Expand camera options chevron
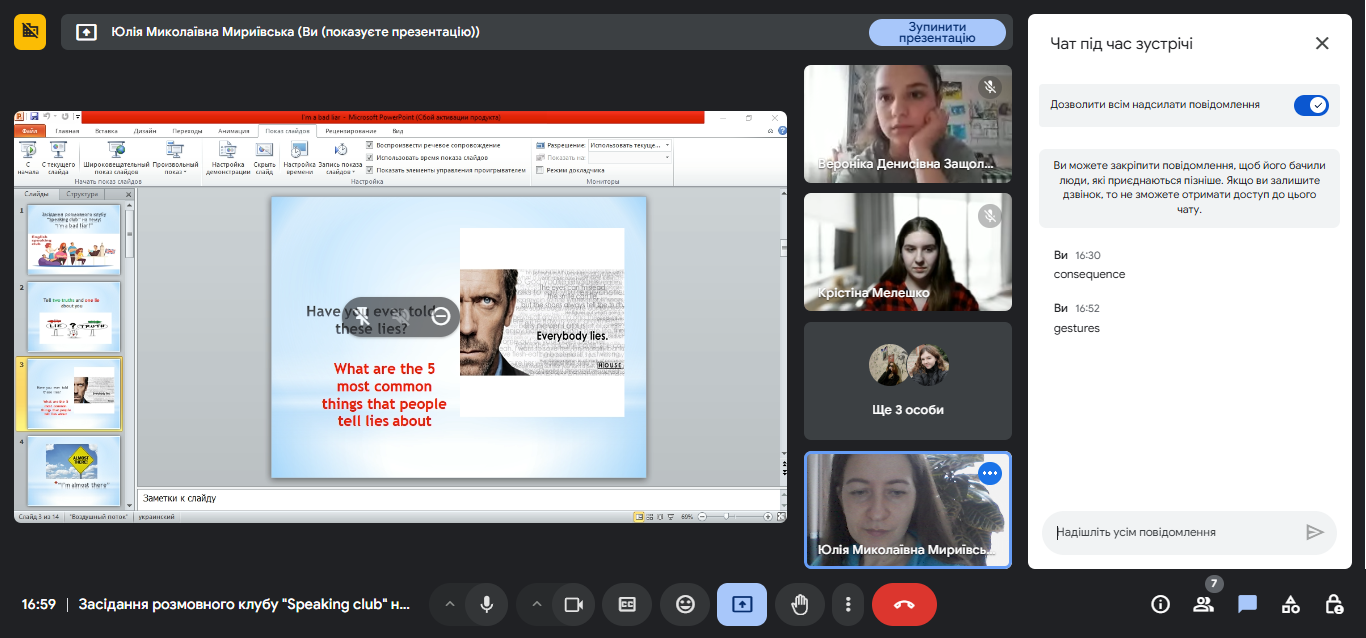The height and width of the screenshot is (638, 1366). [536, 604]
